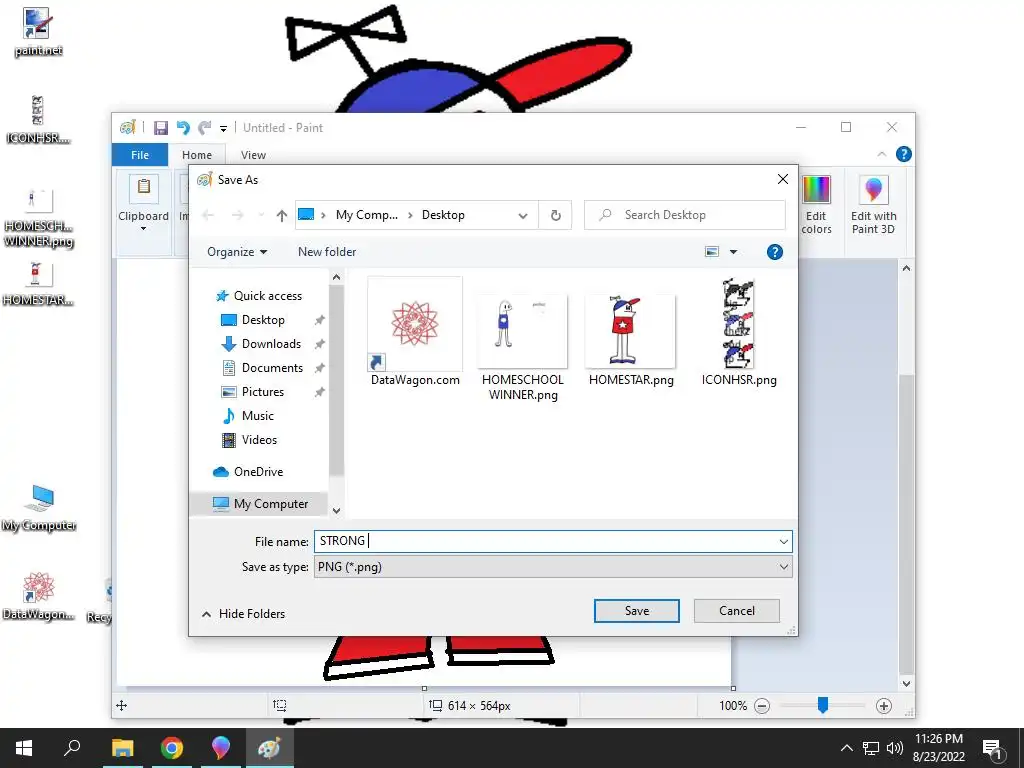Click the Paint zoom slider handle
The width and height of the screenshot is (1024, 768).
(823, 705)
